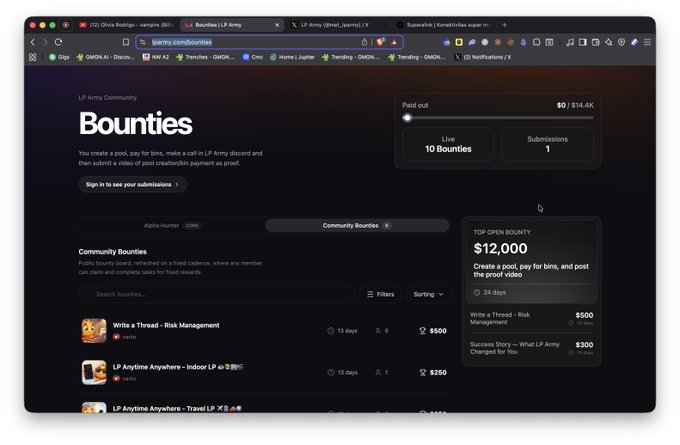Click the clock icon beside 24 days
The width and height of the screenshot is (680, 445).
(x=477, y=293)
